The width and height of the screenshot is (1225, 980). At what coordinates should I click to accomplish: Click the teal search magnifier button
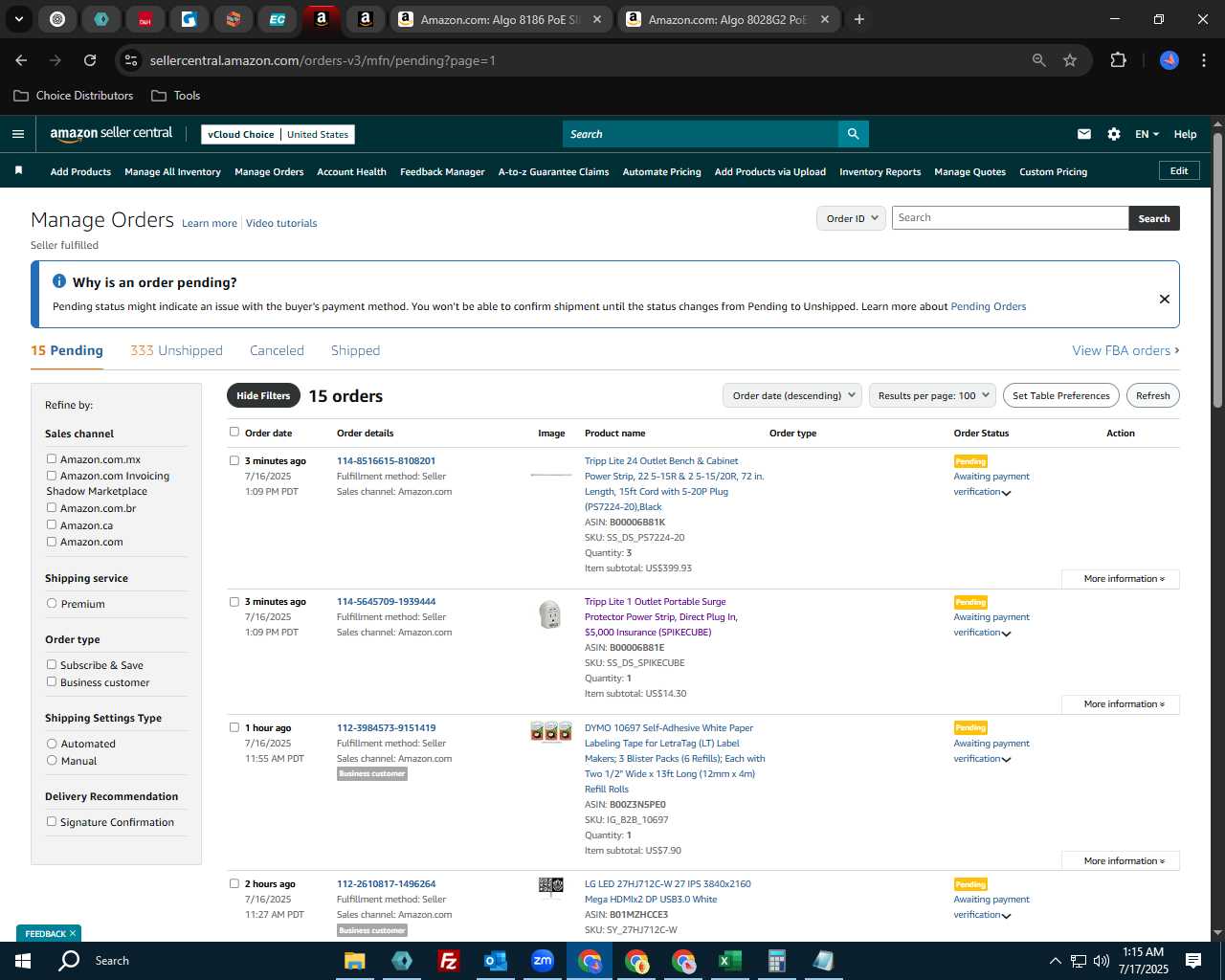click(x=853, y=134)
